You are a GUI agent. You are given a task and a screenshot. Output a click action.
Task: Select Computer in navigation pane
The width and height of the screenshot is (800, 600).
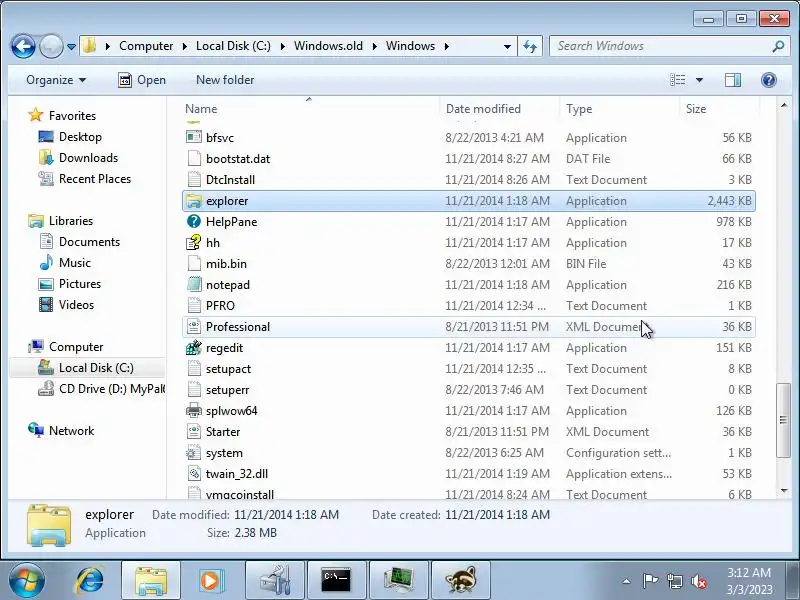pos(76,347)
